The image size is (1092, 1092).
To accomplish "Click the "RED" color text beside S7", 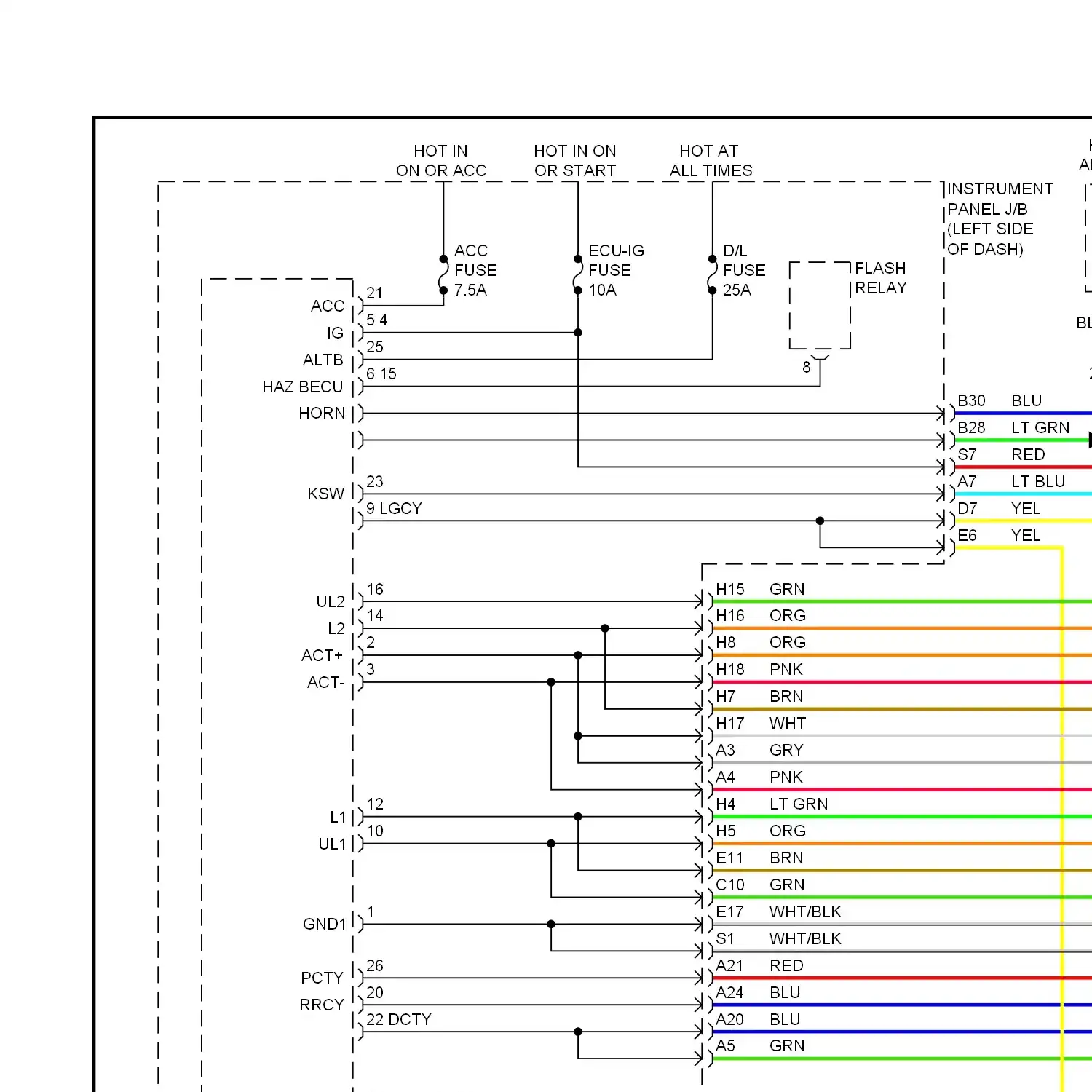I will pyautogui.click(x=1028, y=454).
